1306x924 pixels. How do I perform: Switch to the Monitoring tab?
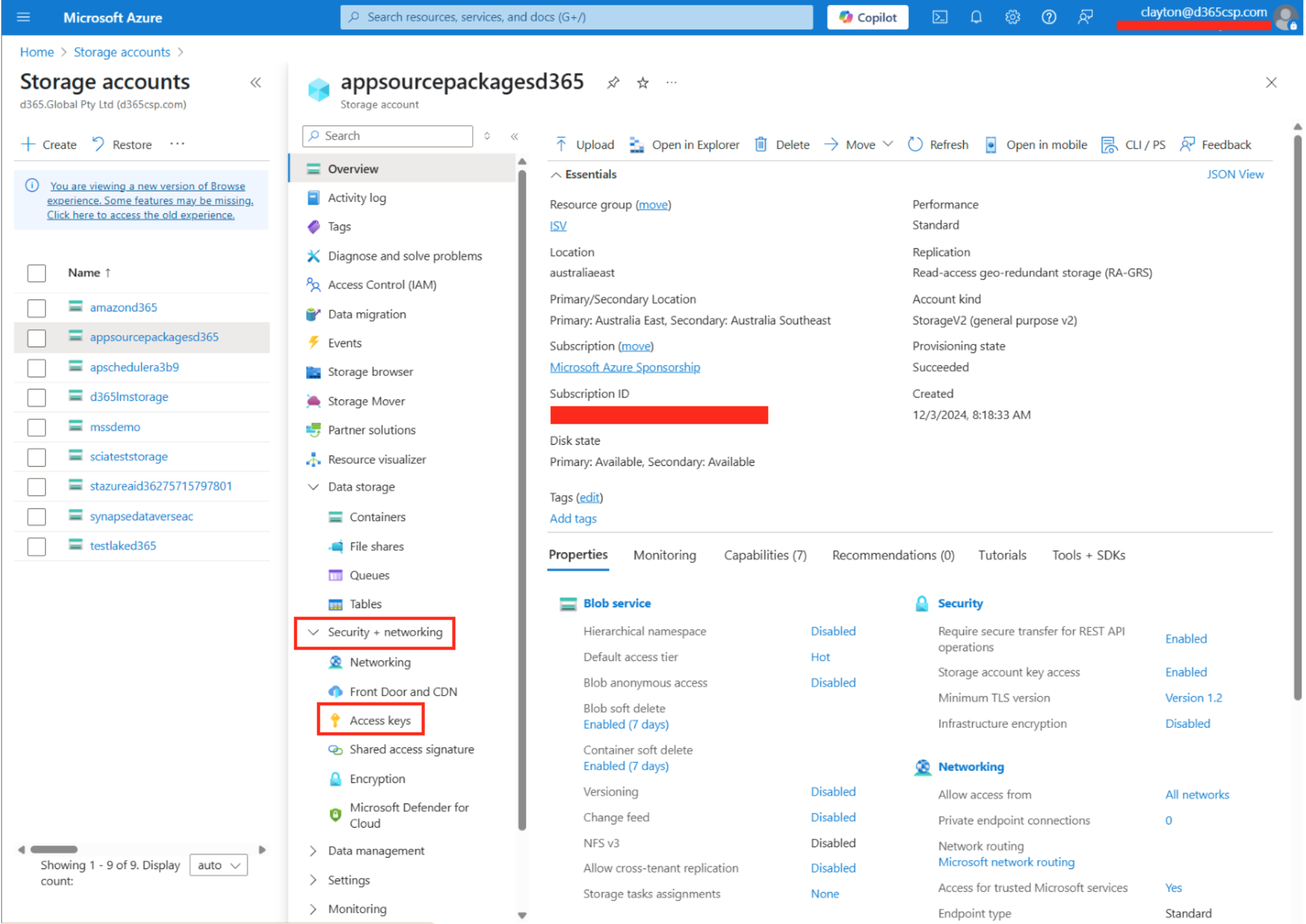coord(664,555)
